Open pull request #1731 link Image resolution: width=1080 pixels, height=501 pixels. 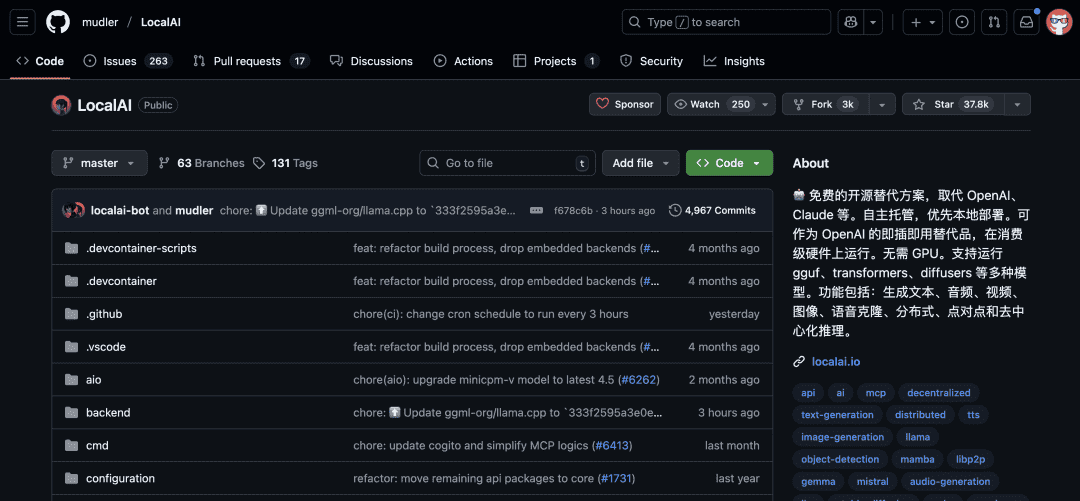(616, 478)
